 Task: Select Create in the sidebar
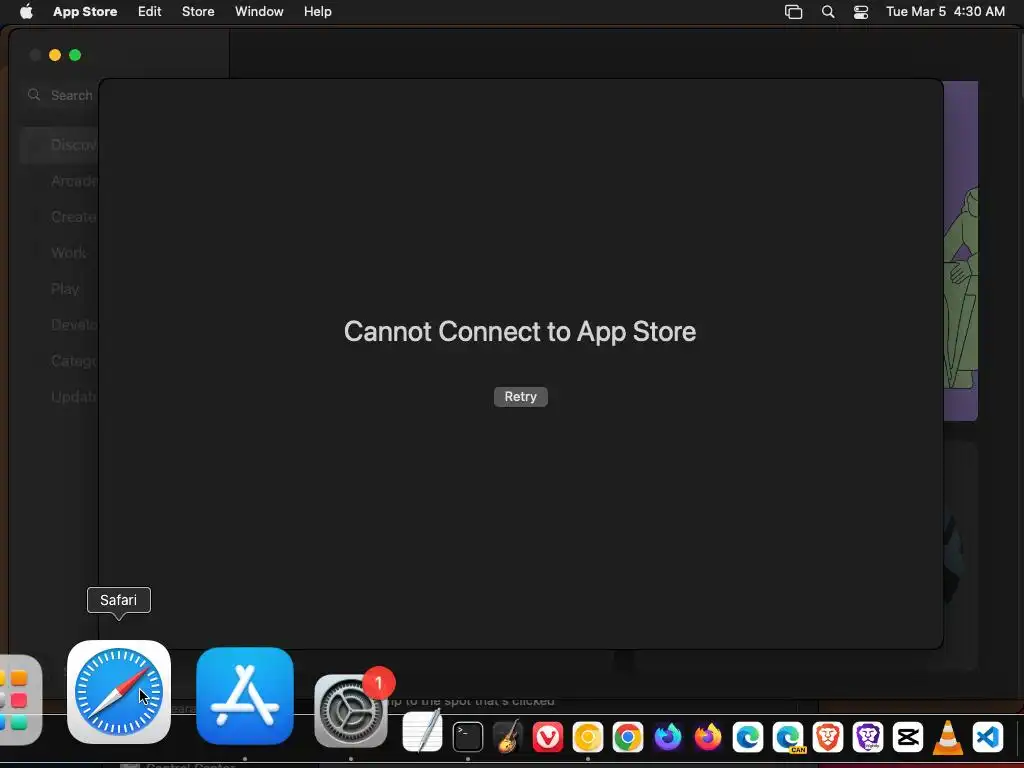coord(59,217)
